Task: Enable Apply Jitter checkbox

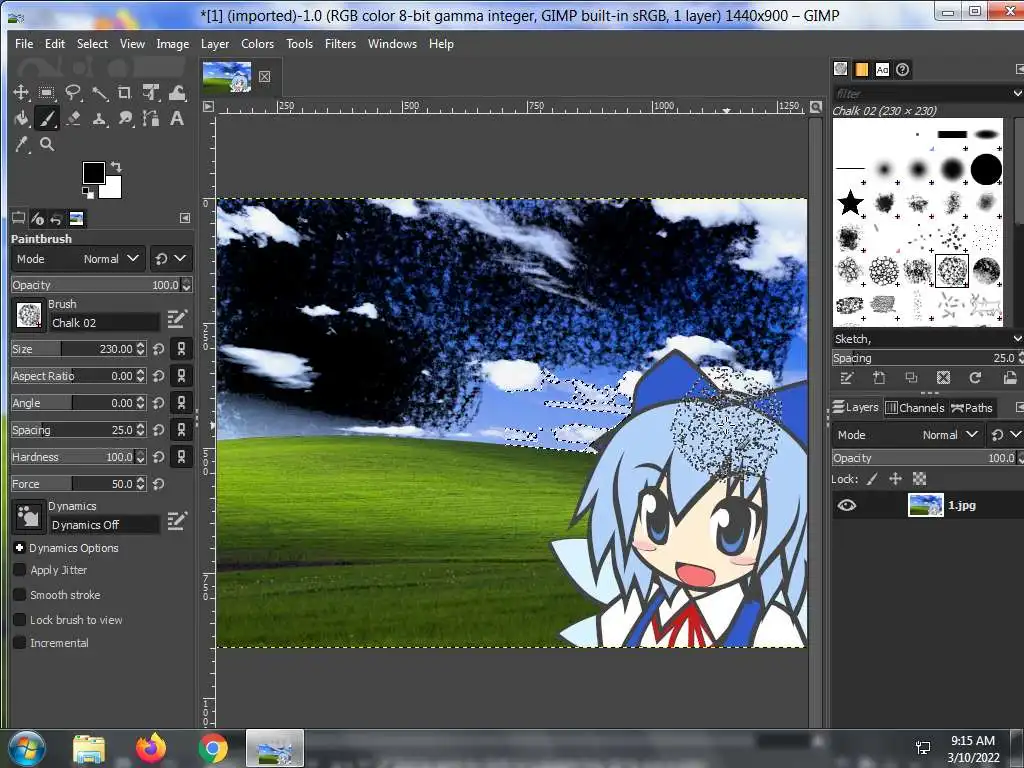Action: 20,570
